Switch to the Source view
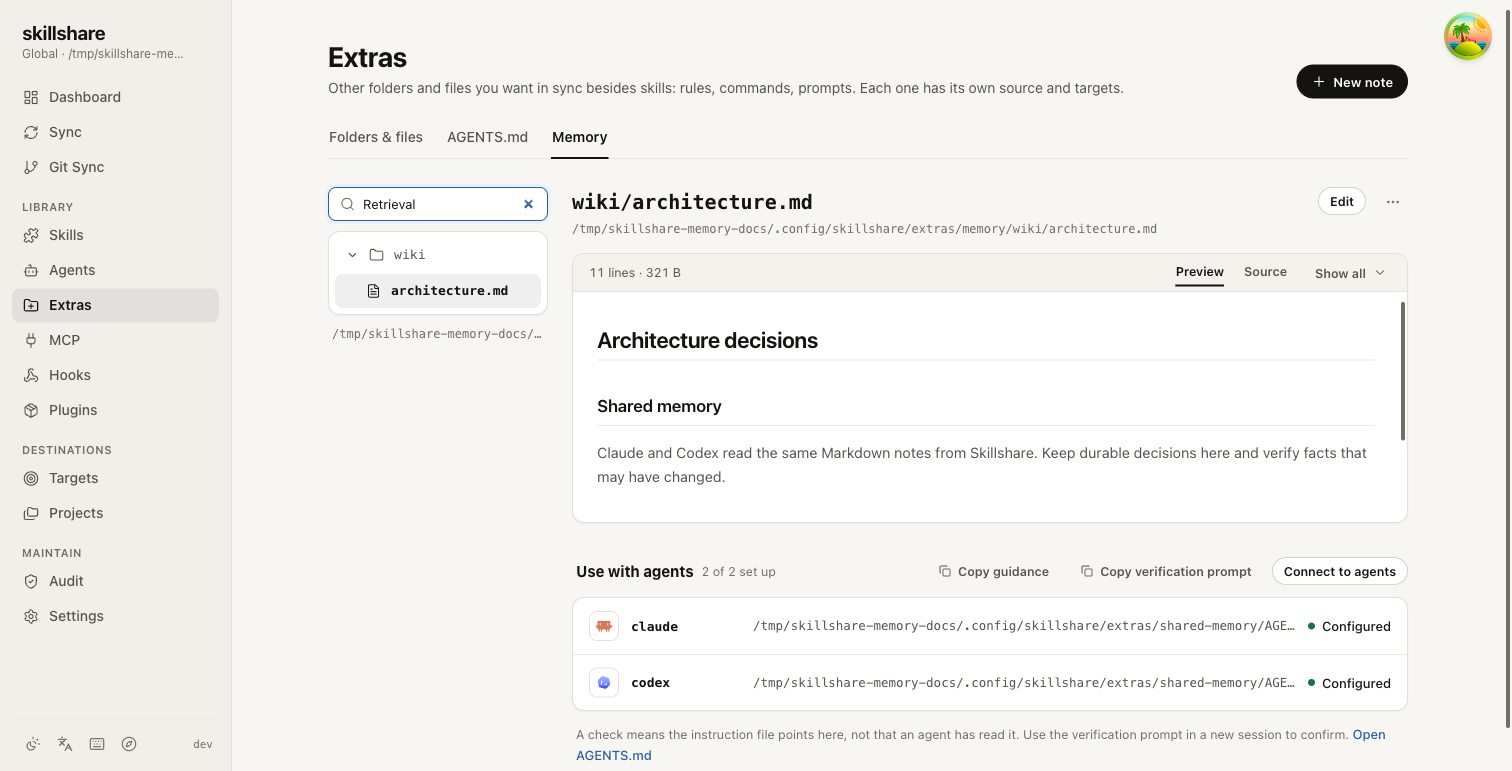 click(1265, 272)
